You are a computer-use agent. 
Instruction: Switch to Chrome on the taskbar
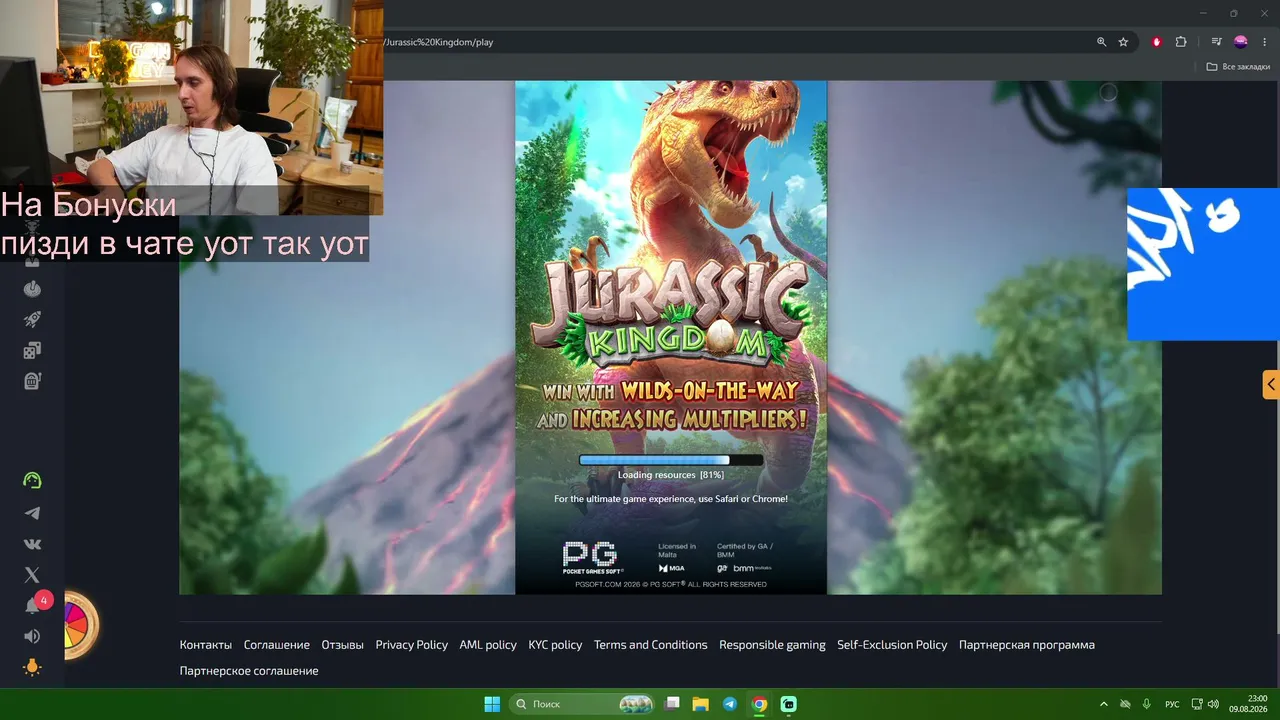click(759, 704)
